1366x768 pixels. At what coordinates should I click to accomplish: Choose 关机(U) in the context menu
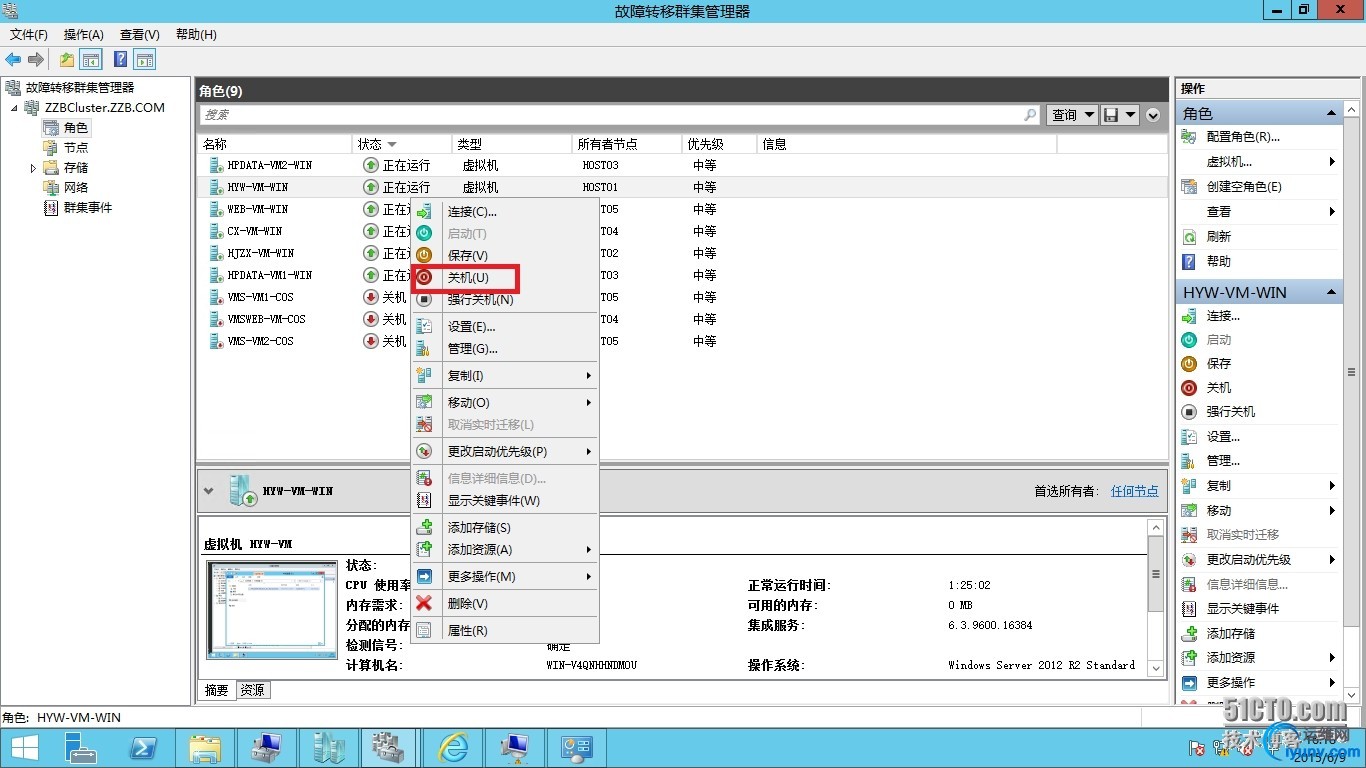click(x=505, y=277)
